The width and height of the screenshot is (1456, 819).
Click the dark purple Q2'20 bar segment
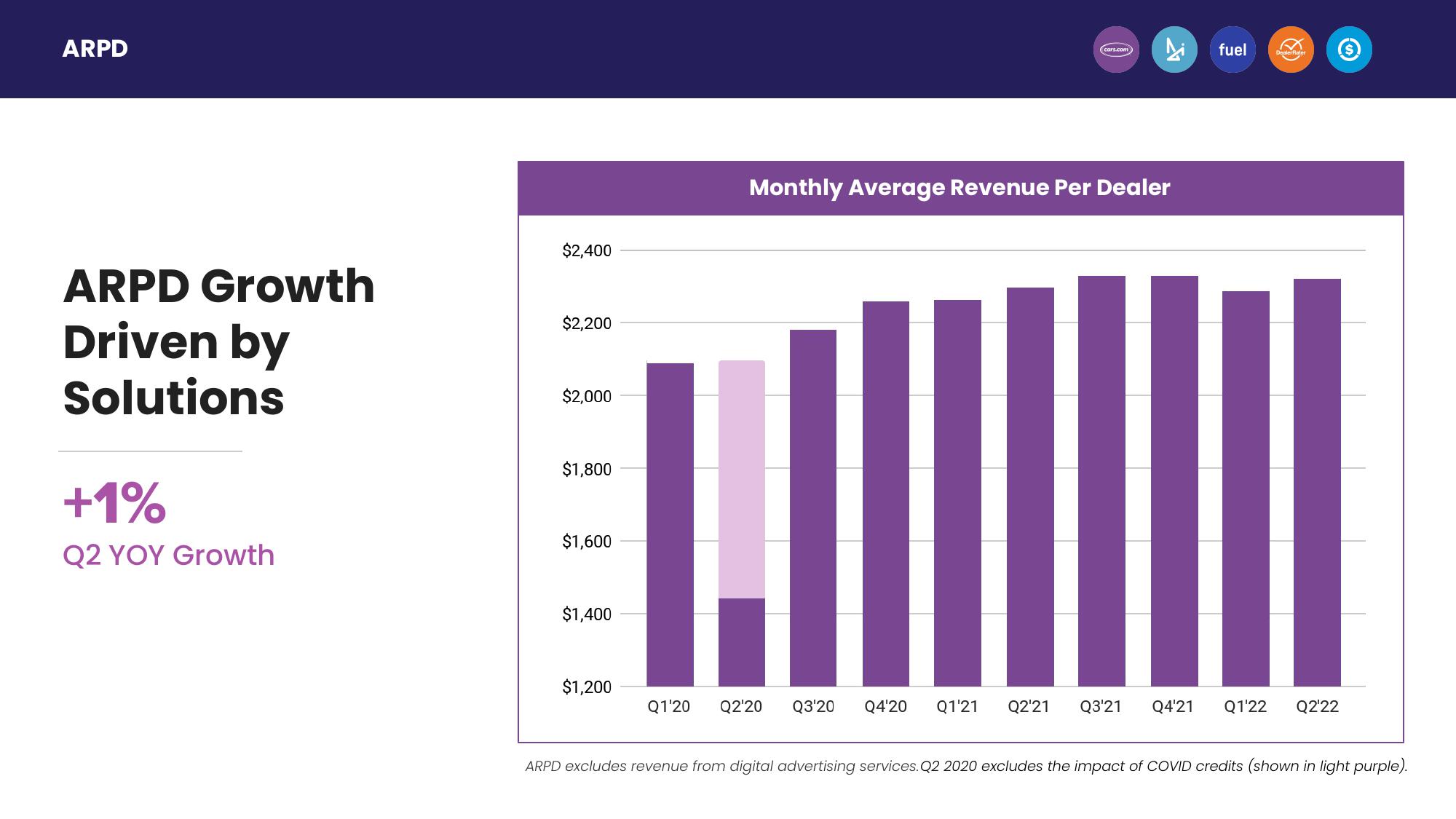(x=742, y=642)
